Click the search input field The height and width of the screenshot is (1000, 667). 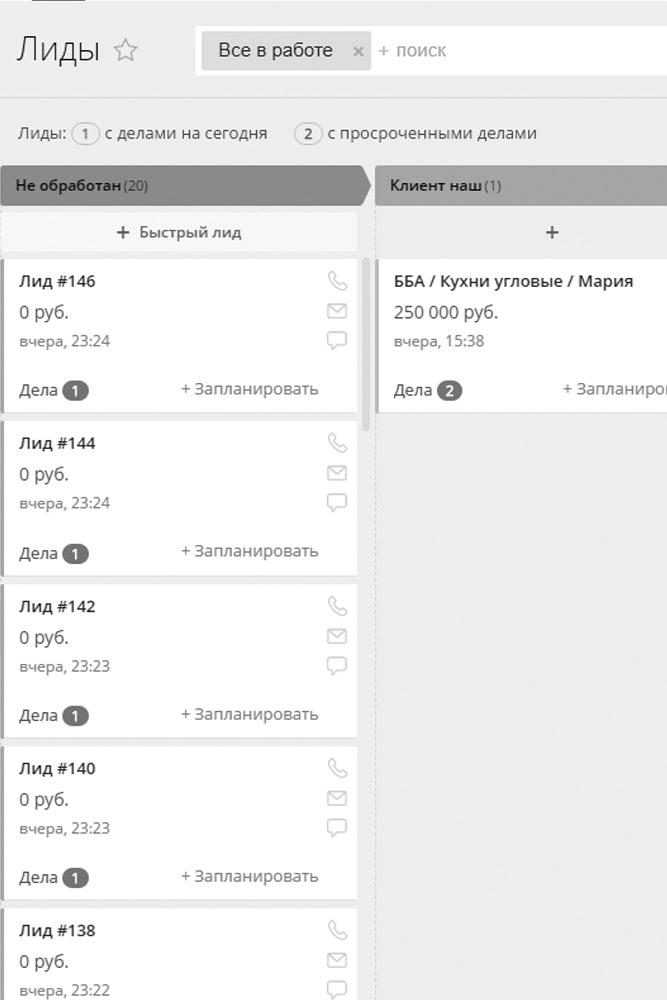point(500,51)
